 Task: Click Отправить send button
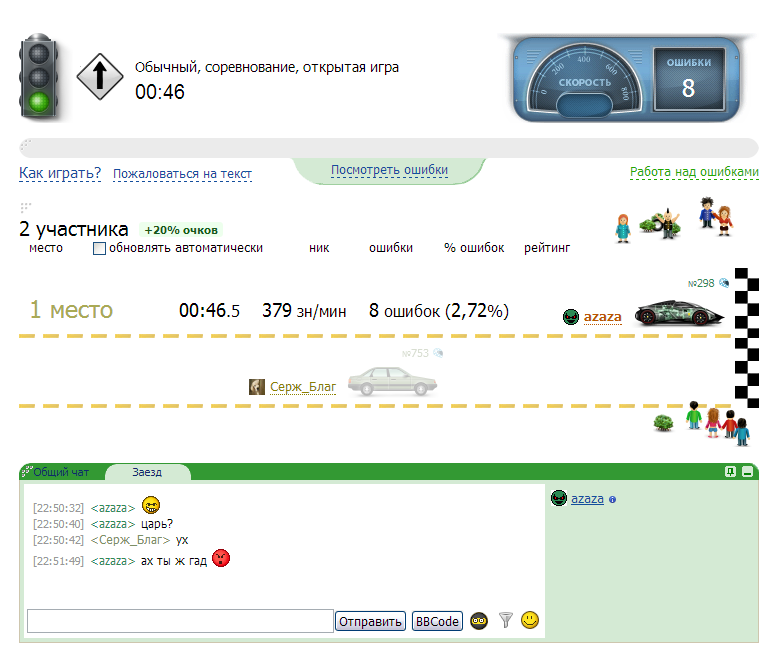pyautogui.click(x=371, y=621)
